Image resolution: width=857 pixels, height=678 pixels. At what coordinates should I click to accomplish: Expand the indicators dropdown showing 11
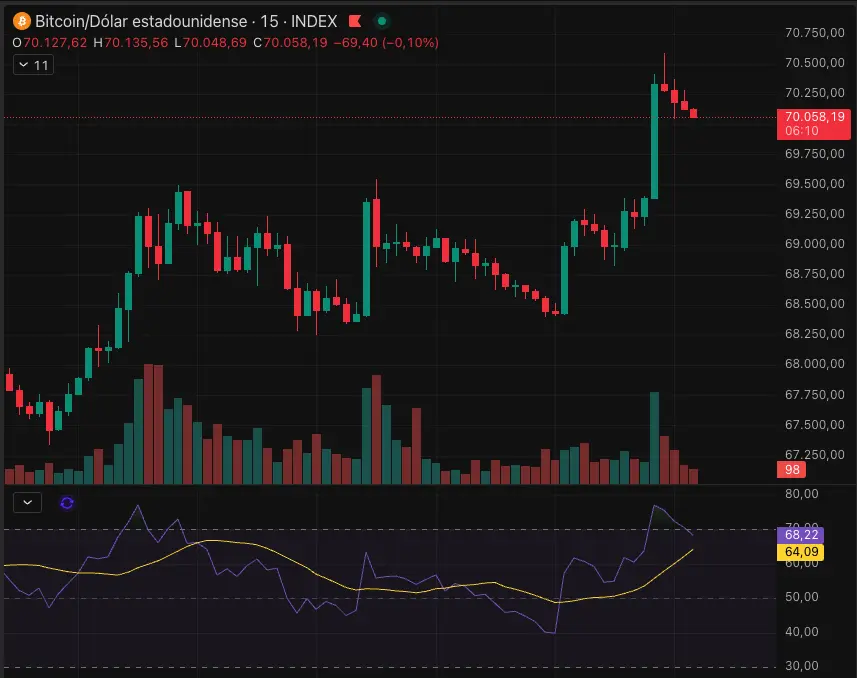pos(33,65)
